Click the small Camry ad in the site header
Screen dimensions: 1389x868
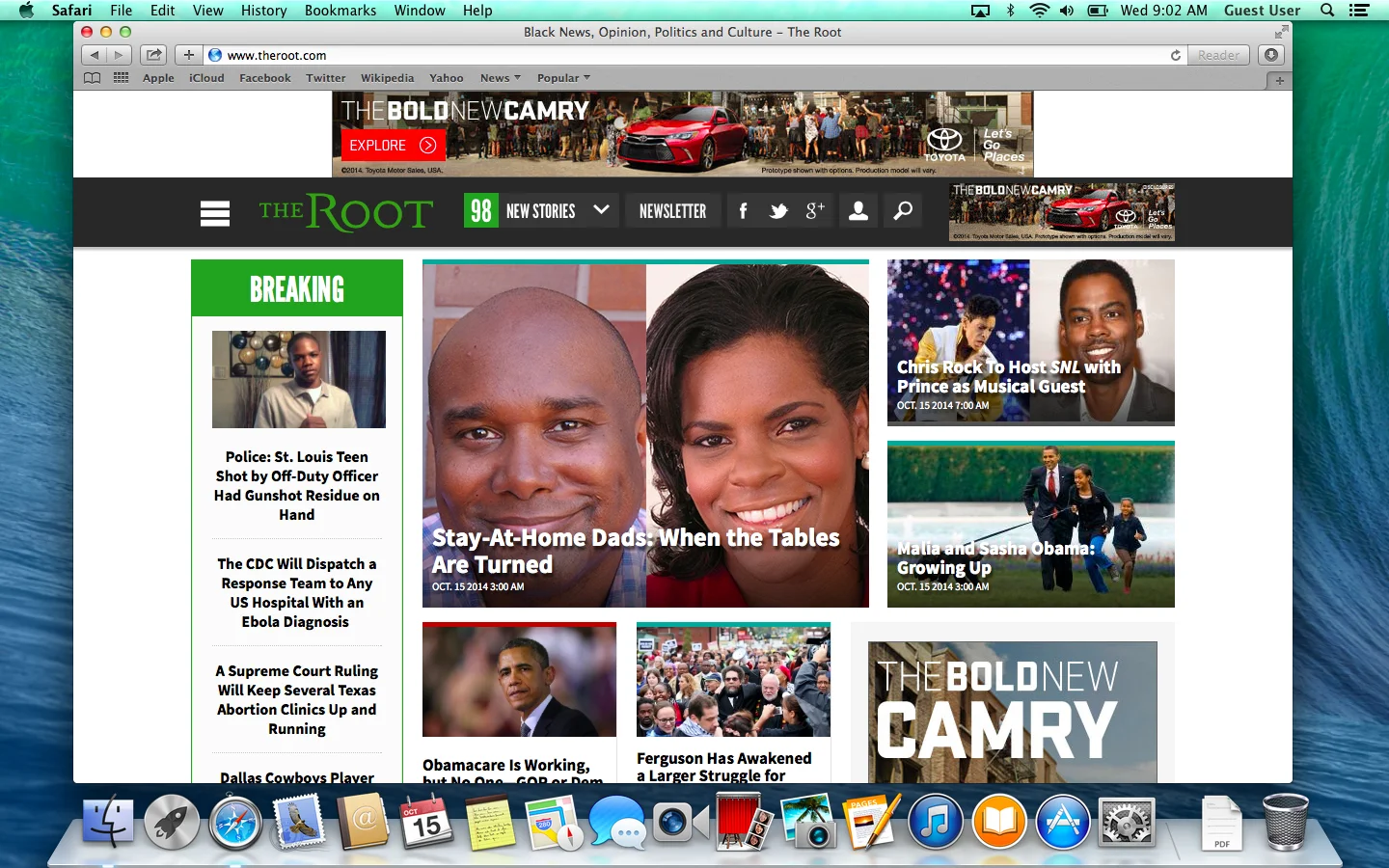[x=1061, y=211]
